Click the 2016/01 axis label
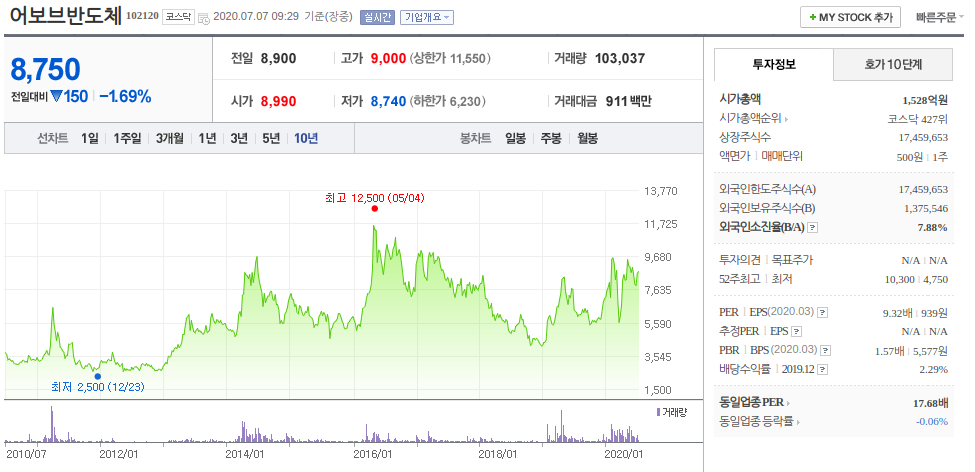This screenshot has height=472, width=975. [x=373, y=454]
